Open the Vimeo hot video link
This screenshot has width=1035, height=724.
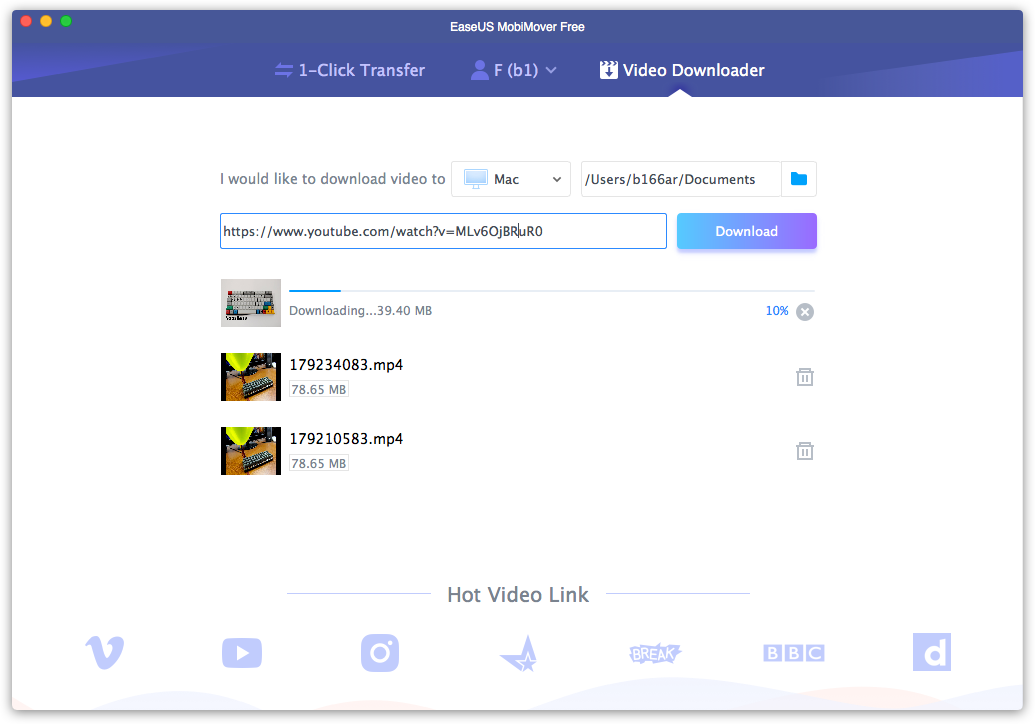point(105,653)
